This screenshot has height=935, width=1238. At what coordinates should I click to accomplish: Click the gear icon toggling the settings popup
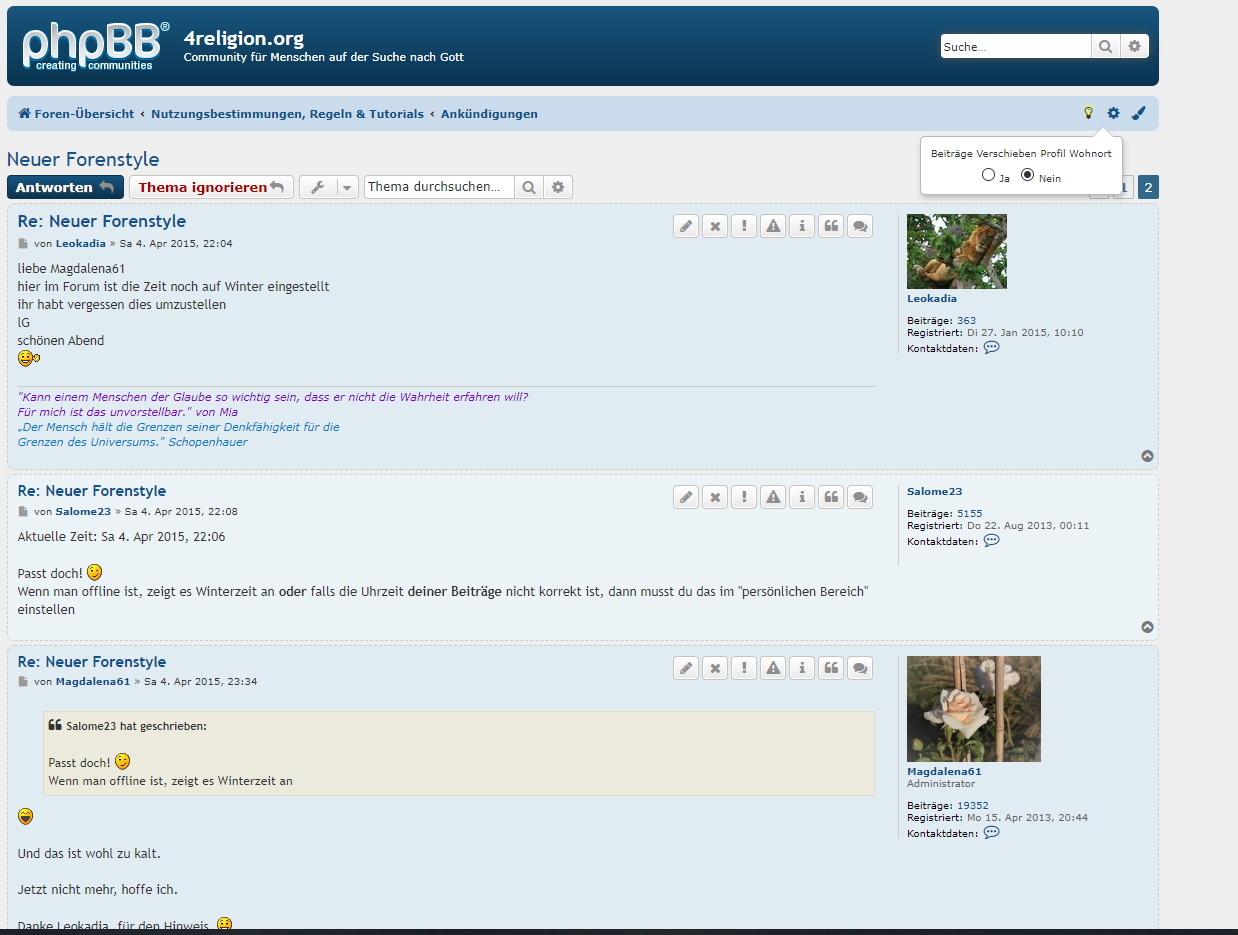[1113, 113]
